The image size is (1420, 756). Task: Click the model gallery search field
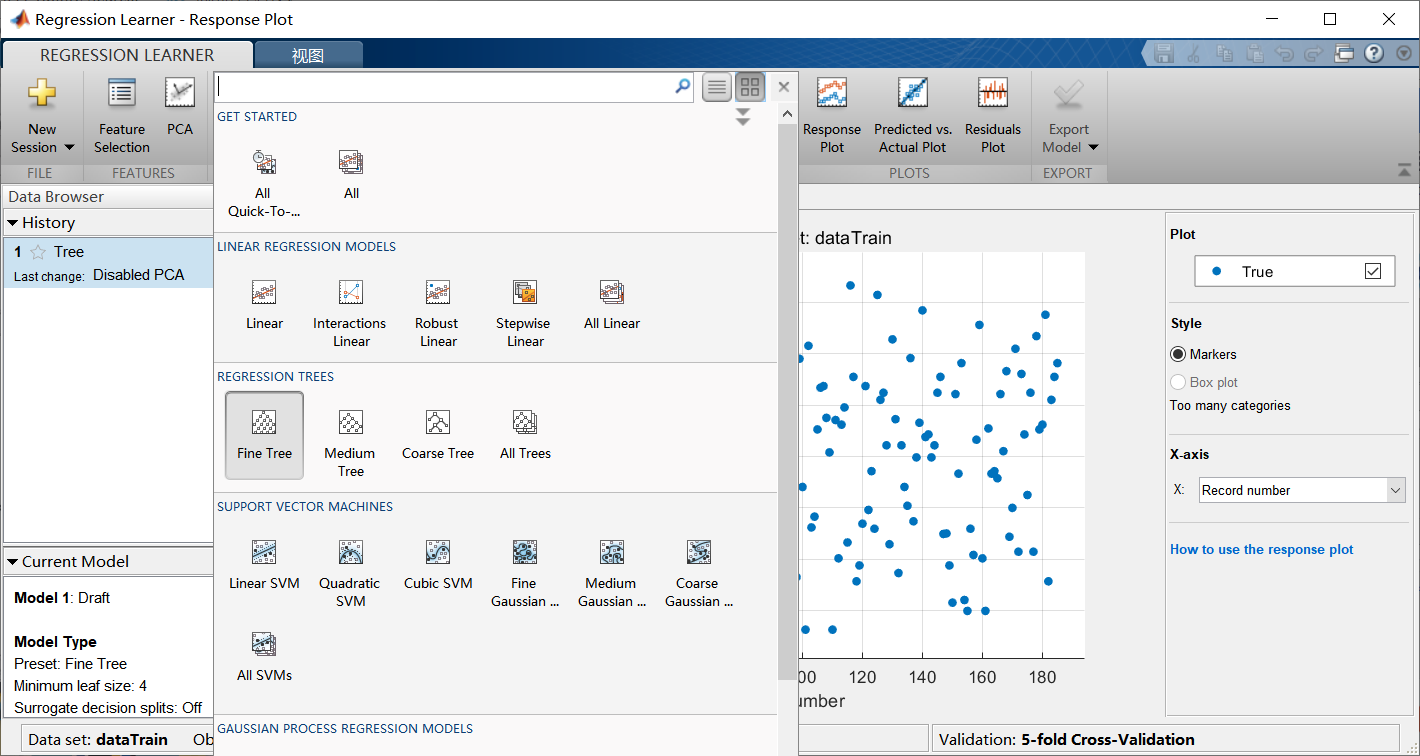(x=445, y=87)
